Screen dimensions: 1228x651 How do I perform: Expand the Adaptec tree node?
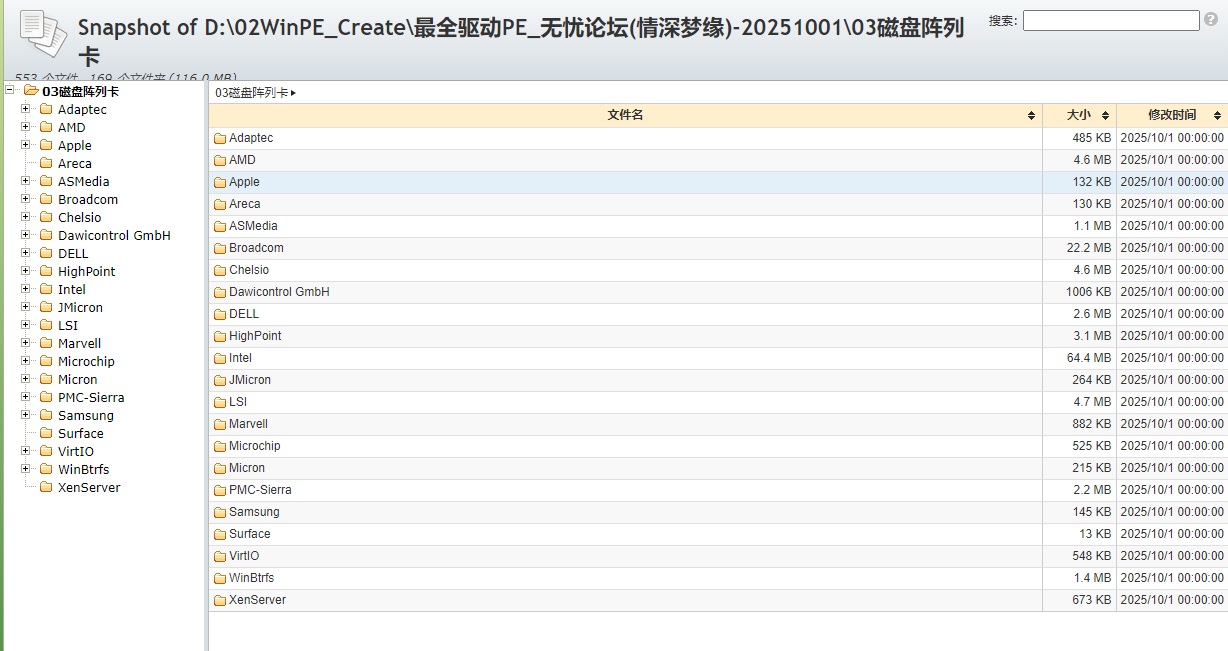coord(25,109)
